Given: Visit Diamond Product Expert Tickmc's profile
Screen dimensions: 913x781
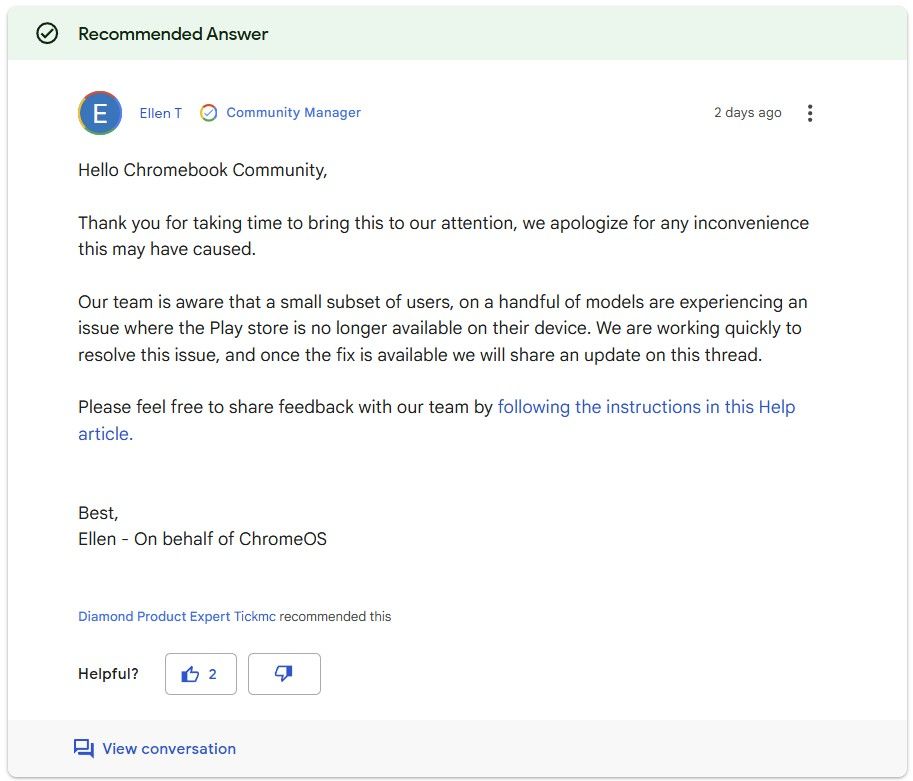Looking at the screenshot, I should coord(177,617).
